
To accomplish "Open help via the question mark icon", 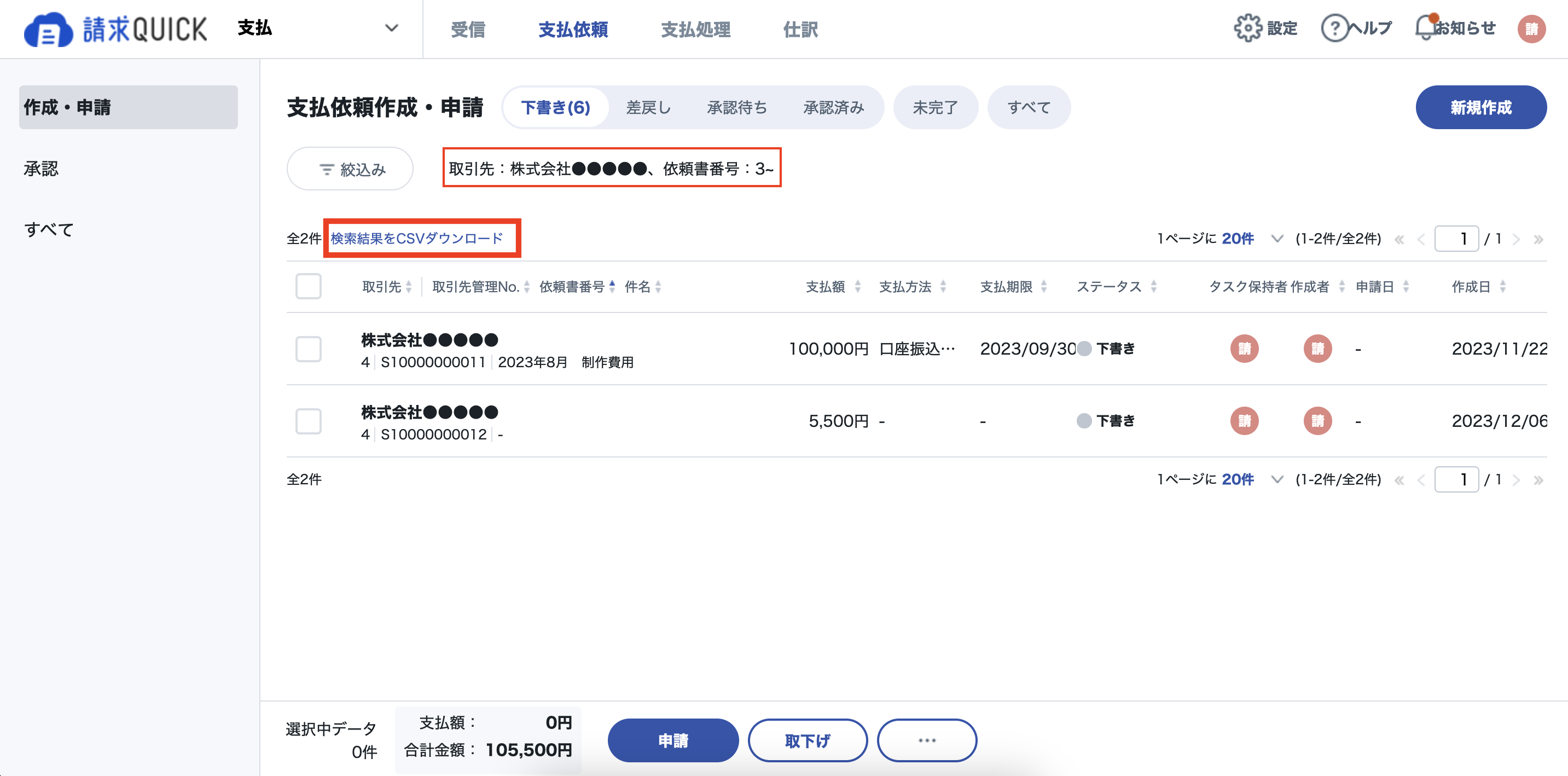I will [1334, 28].
